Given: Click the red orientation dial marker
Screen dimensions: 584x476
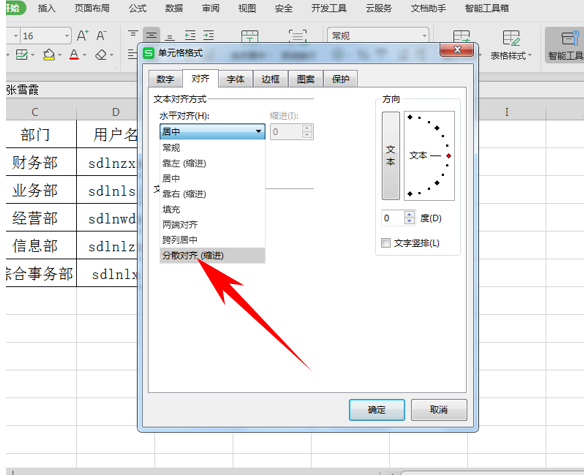Looking at the screenshot, I should pyautogui.click(x=449, y=156).
